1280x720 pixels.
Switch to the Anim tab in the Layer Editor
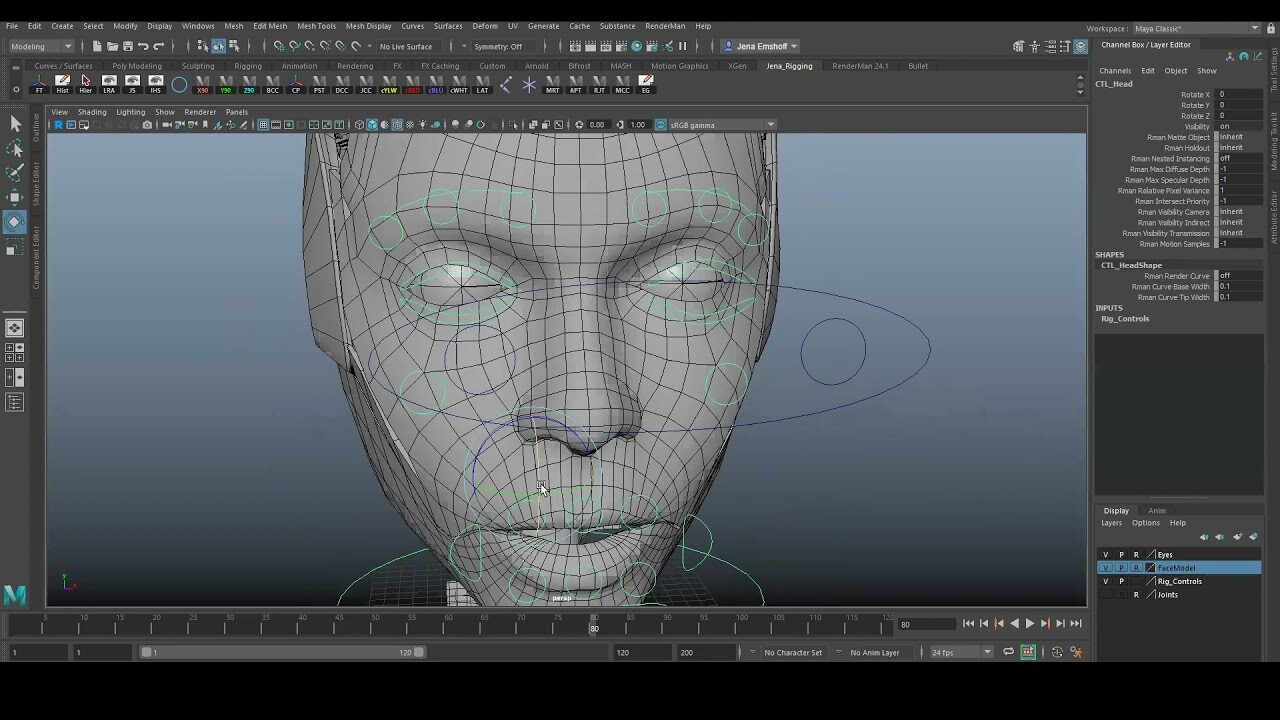[x=1156, y=510]
